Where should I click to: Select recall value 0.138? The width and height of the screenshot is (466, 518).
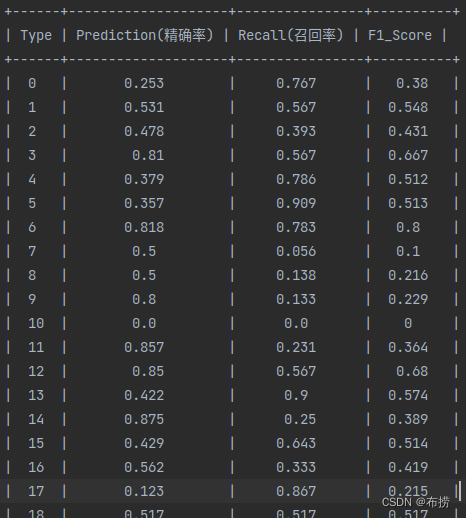[296, 275]
